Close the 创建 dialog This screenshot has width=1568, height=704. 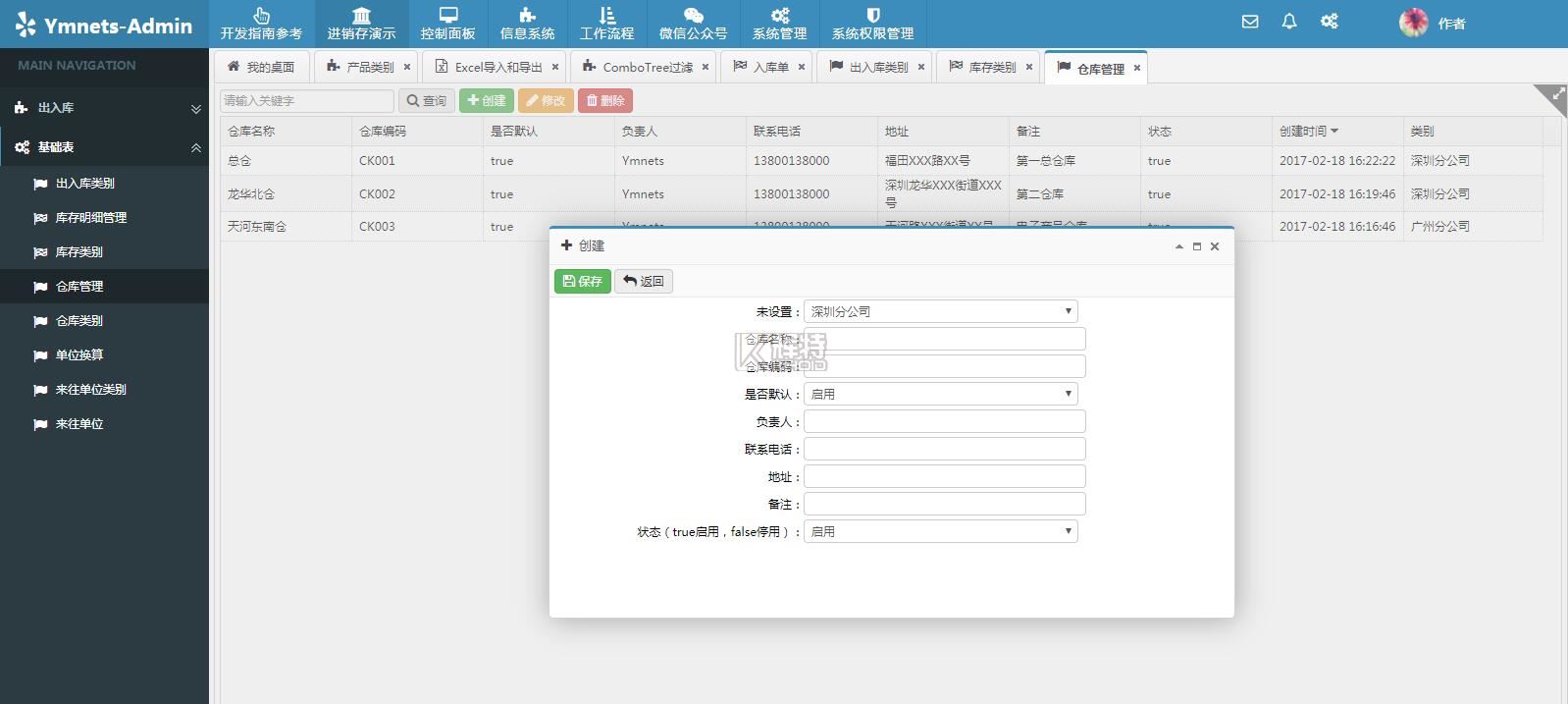1215,246
